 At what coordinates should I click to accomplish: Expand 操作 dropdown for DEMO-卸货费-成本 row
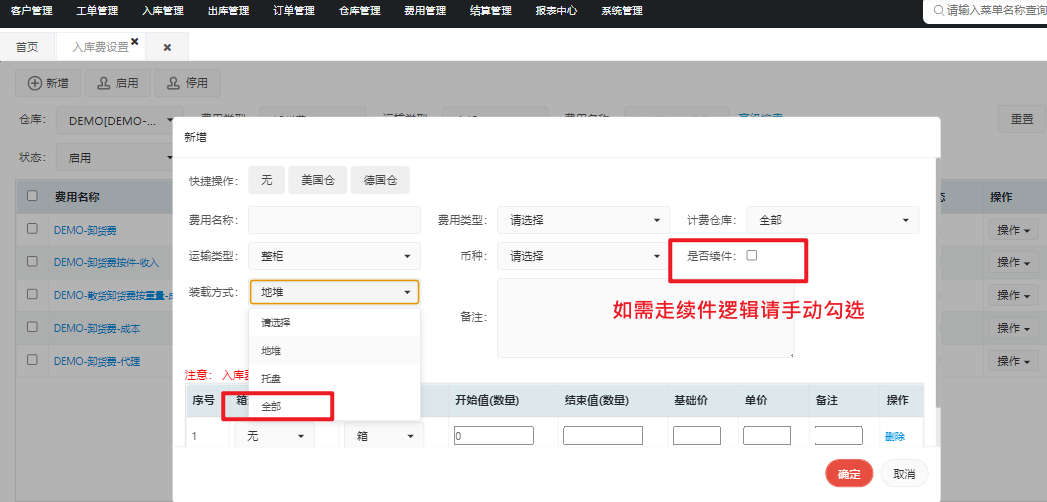(1012, 328)
